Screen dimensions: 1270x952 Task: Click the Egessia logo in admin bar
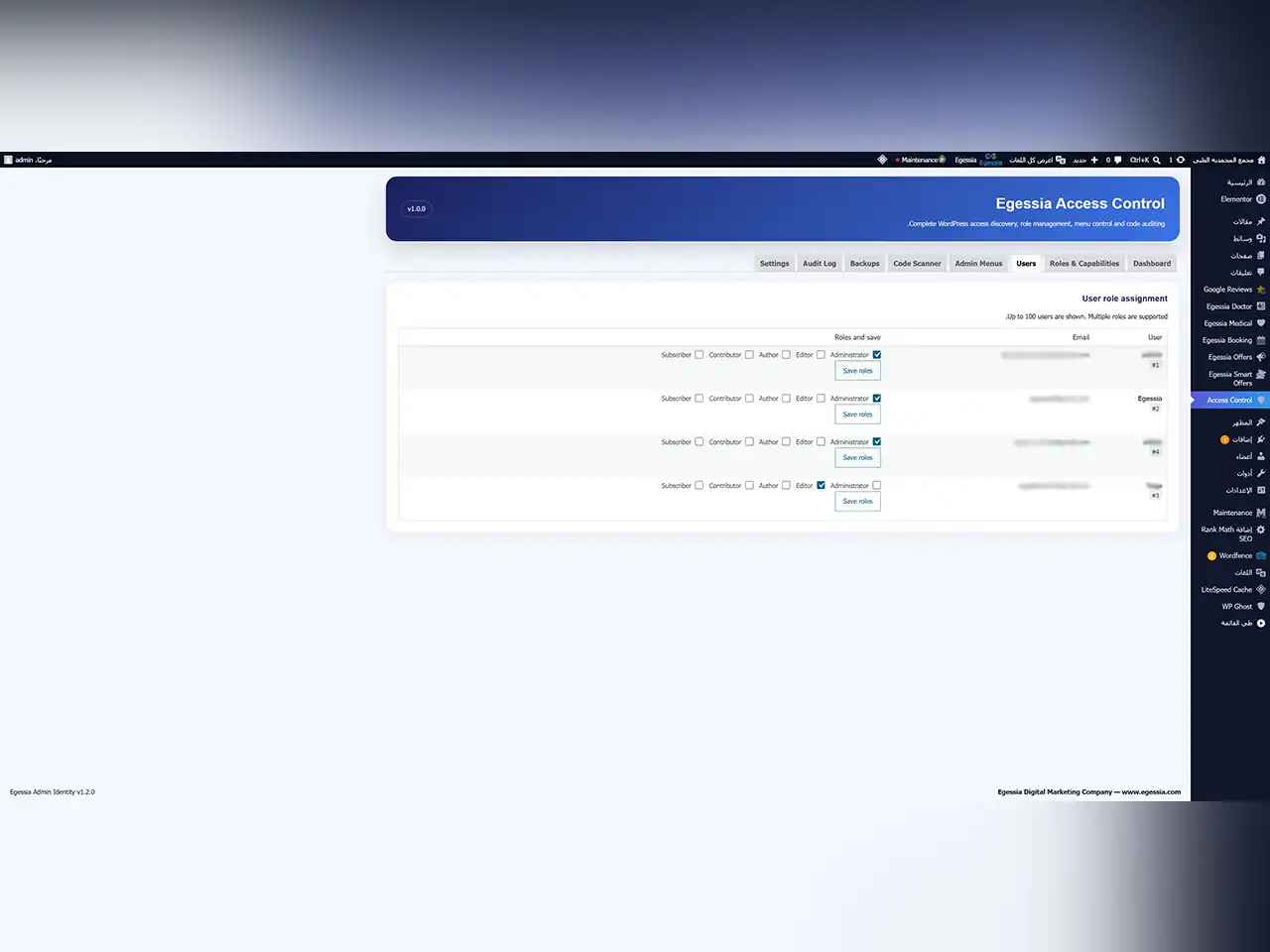point(991,160)
